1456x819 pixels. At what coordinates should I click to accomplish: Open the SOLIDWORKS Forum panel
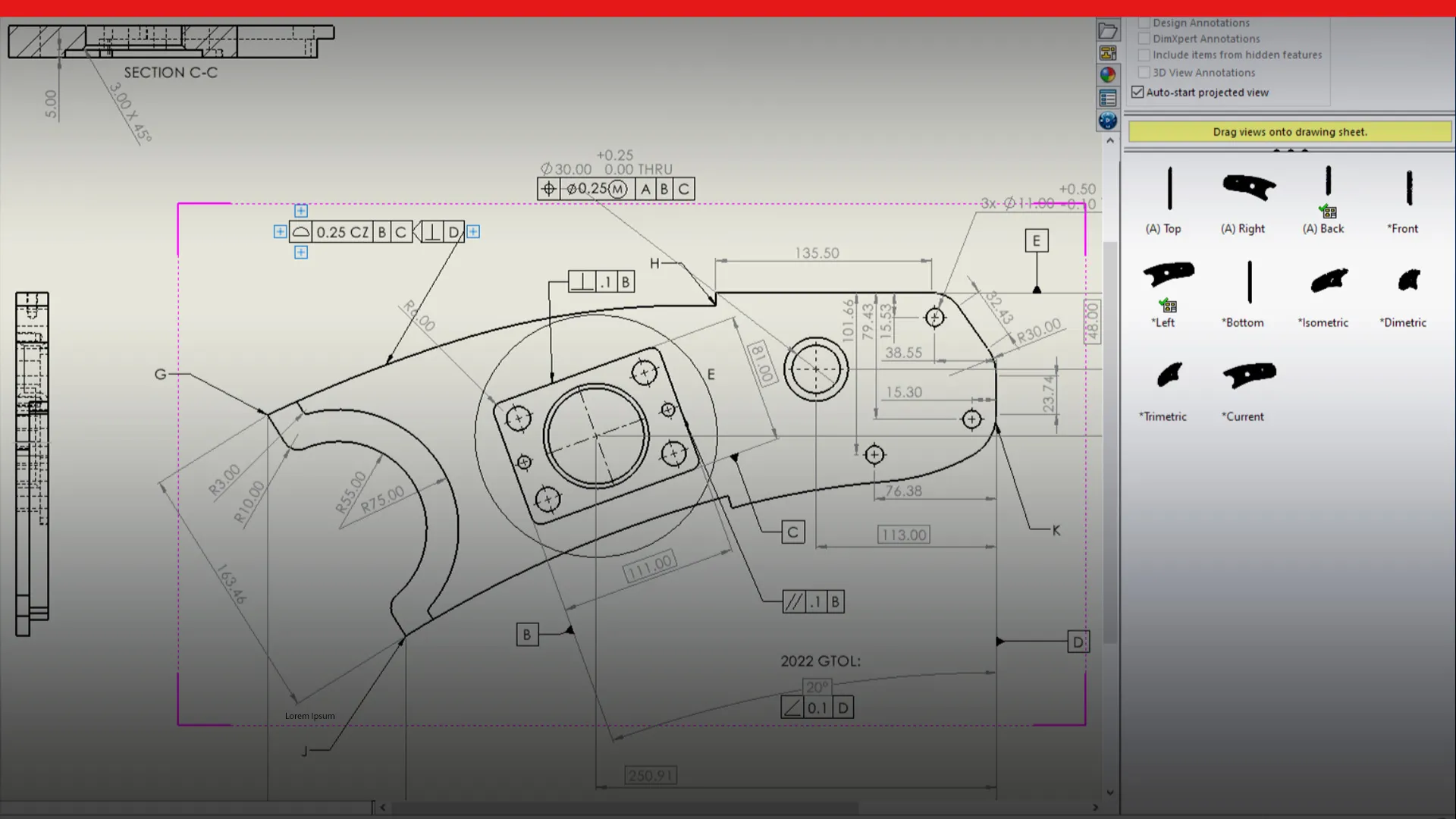1108,120
